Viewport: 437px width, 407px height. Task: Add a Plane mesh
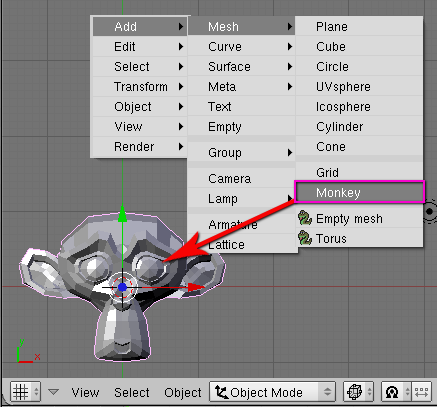click(x=359, y=26)
